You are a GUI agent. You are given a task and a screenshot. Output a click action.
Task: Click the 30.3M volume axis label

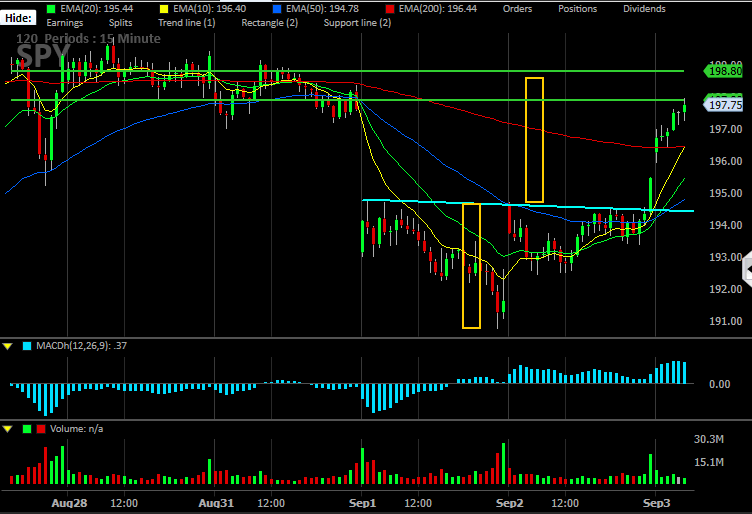[x=709, y=439]
